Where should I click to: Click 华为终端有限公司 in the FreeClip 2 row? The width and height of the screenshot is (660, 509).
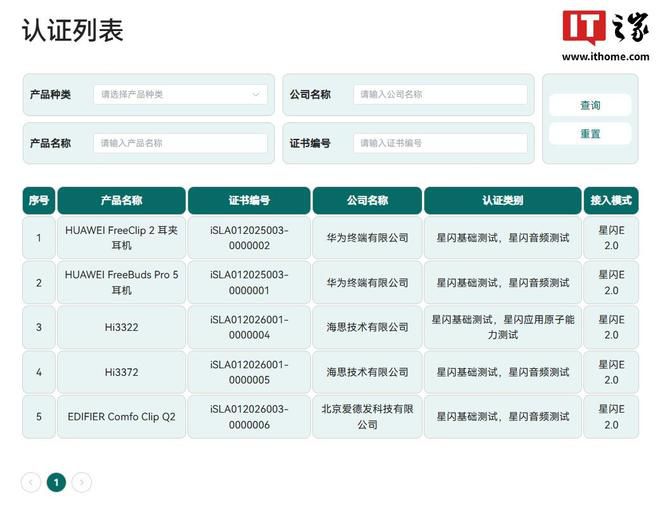[x=367, y=238]
